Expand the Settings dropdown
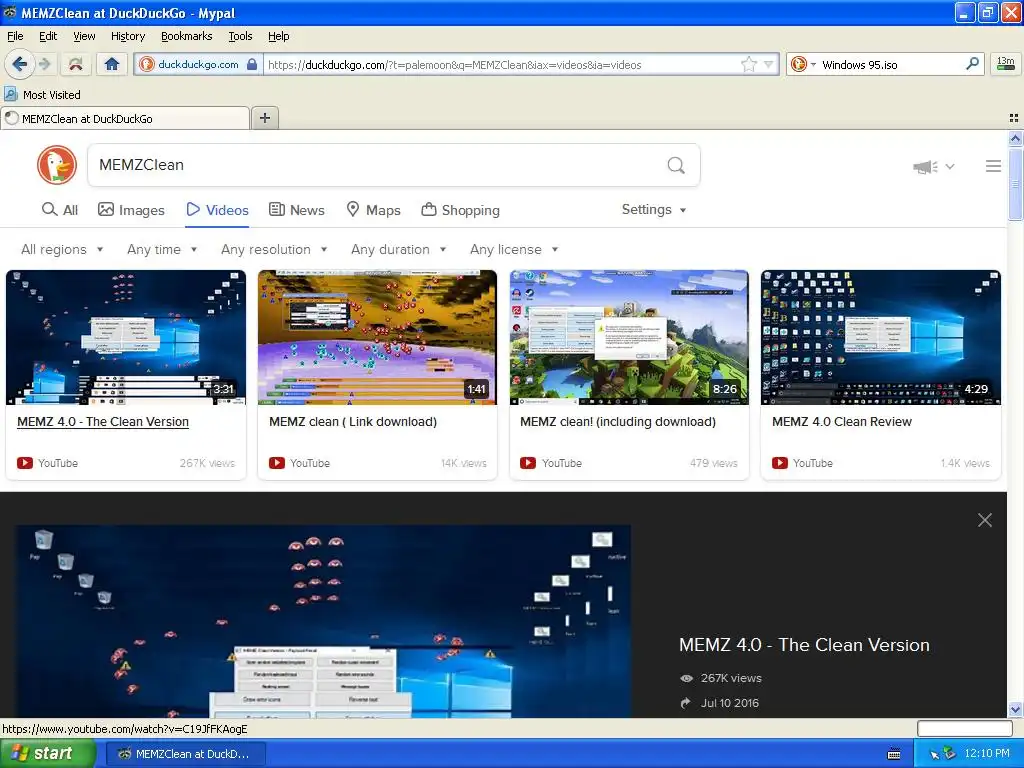1024x768 pixels. pyautogui.click(x=654, y=210)
